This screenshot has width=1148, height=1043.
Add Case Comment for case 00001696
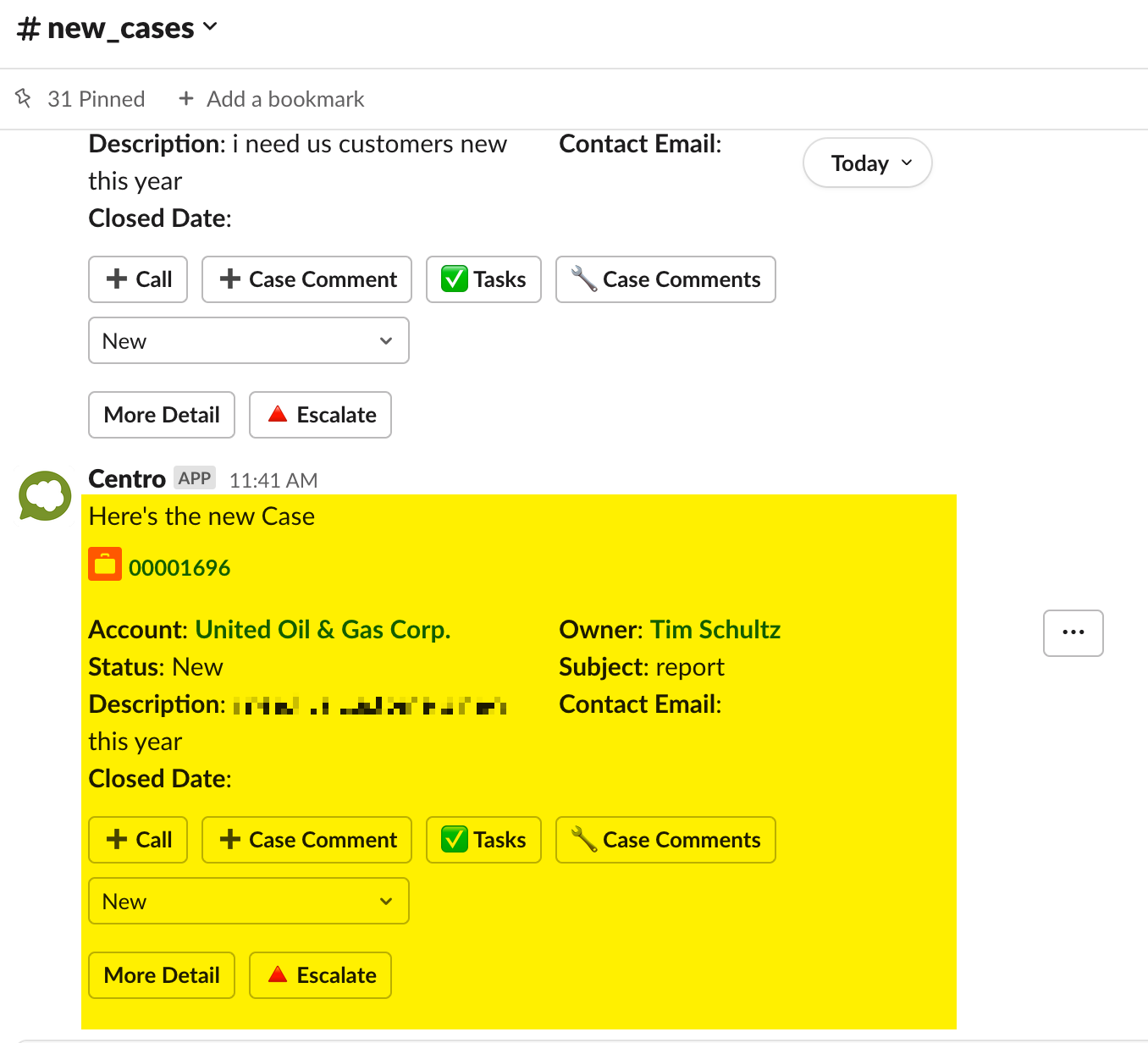point(306,840)
